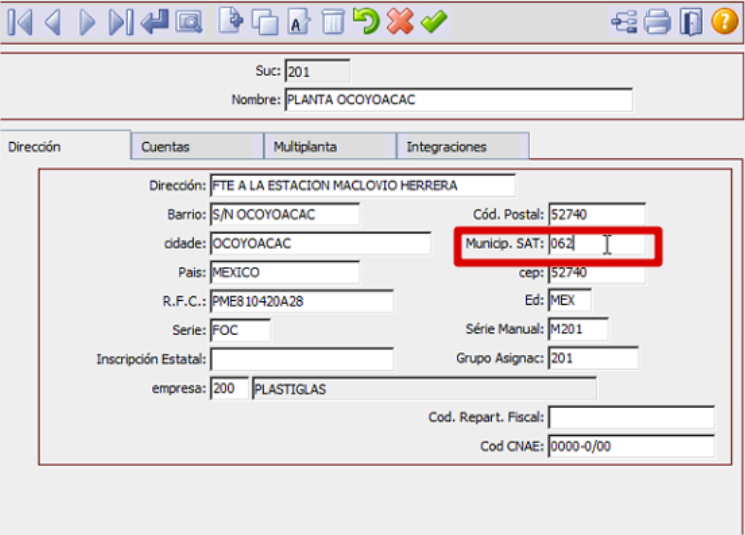The image size is (745, 535).
Task: Jump to last record icon
Action: tap(121, 22)
